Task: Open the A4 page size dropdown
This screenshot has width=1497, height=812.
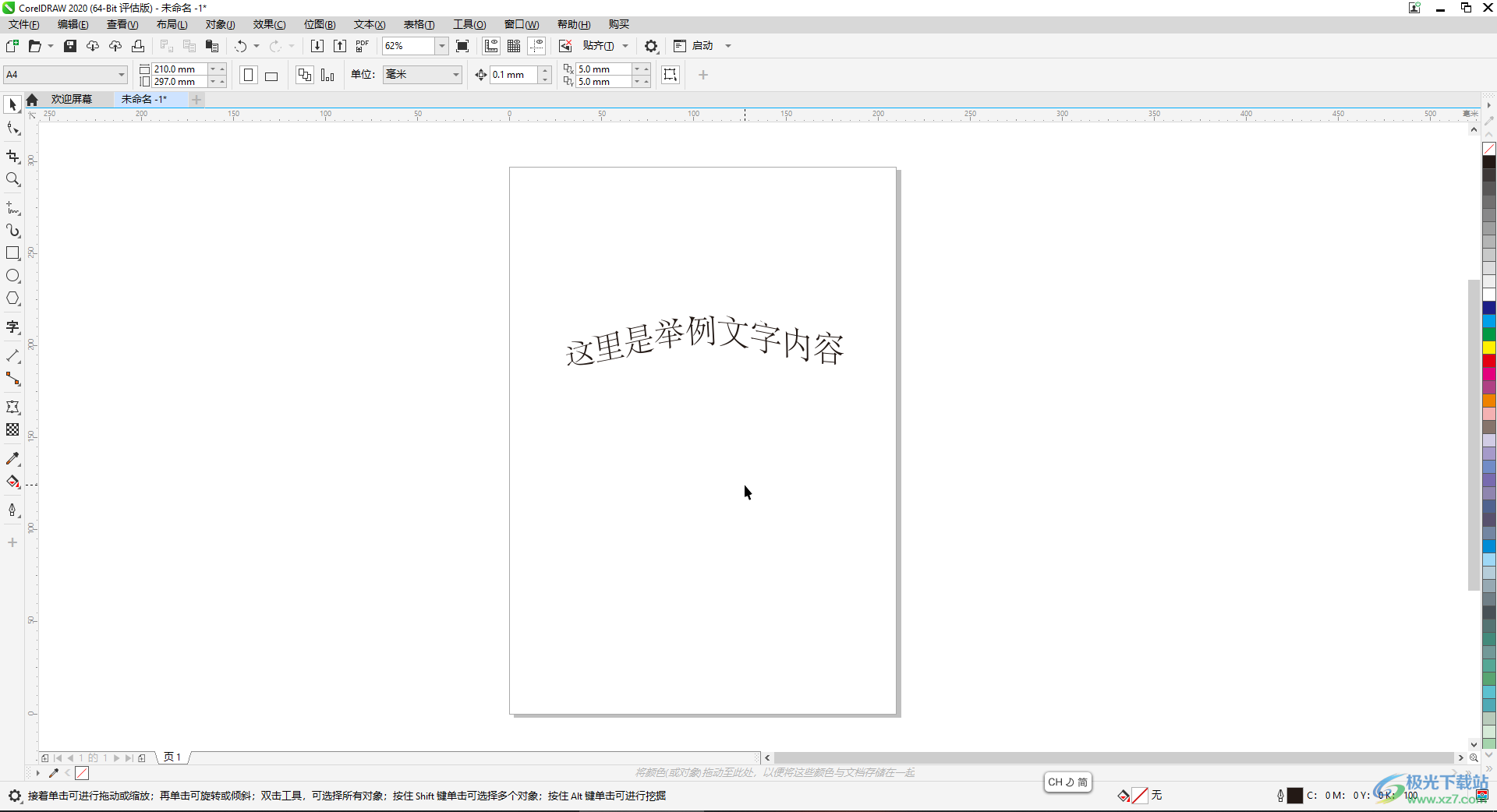Action: [x=122, y=75]
